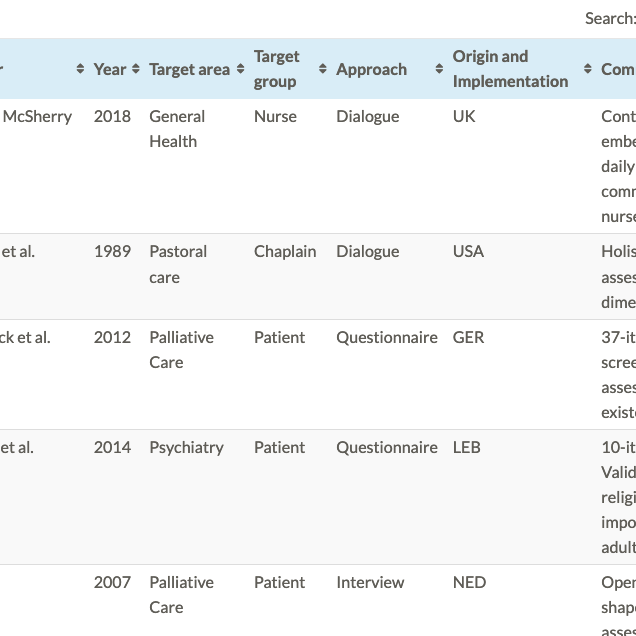
Task: Click sort arrows beside Target group header
Action: click(323, 69)
